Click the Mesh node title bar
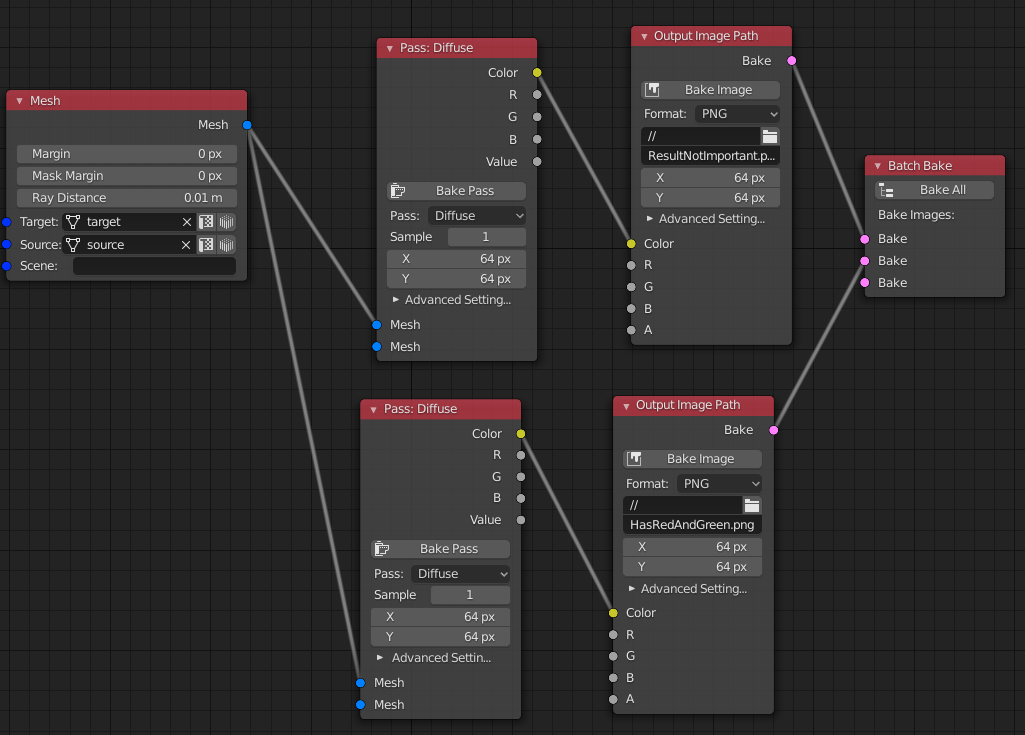 (x=127, y=101)
